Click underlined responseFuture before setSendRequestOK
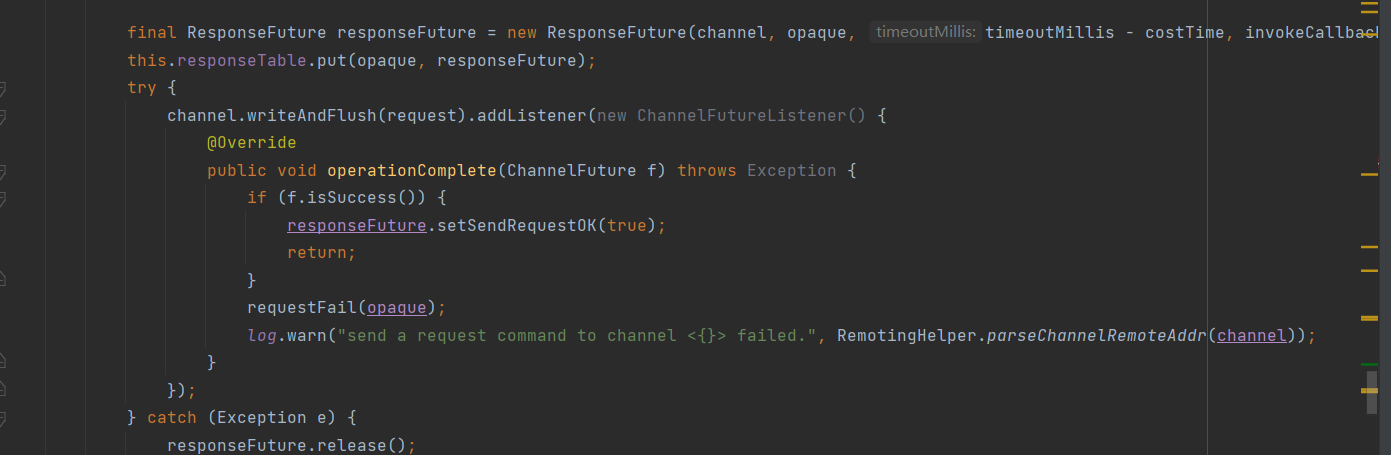Image resolution: width=1391 pixels, height=455 pixels. pyautogui.click(x=356, y=225)
